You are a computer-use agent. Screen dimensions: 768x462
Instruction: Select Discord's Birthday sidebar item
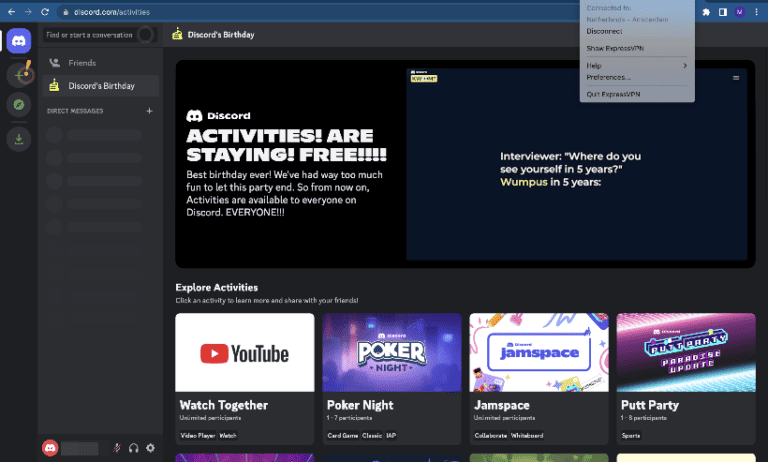pyautogui.click(x=100, y=86)
